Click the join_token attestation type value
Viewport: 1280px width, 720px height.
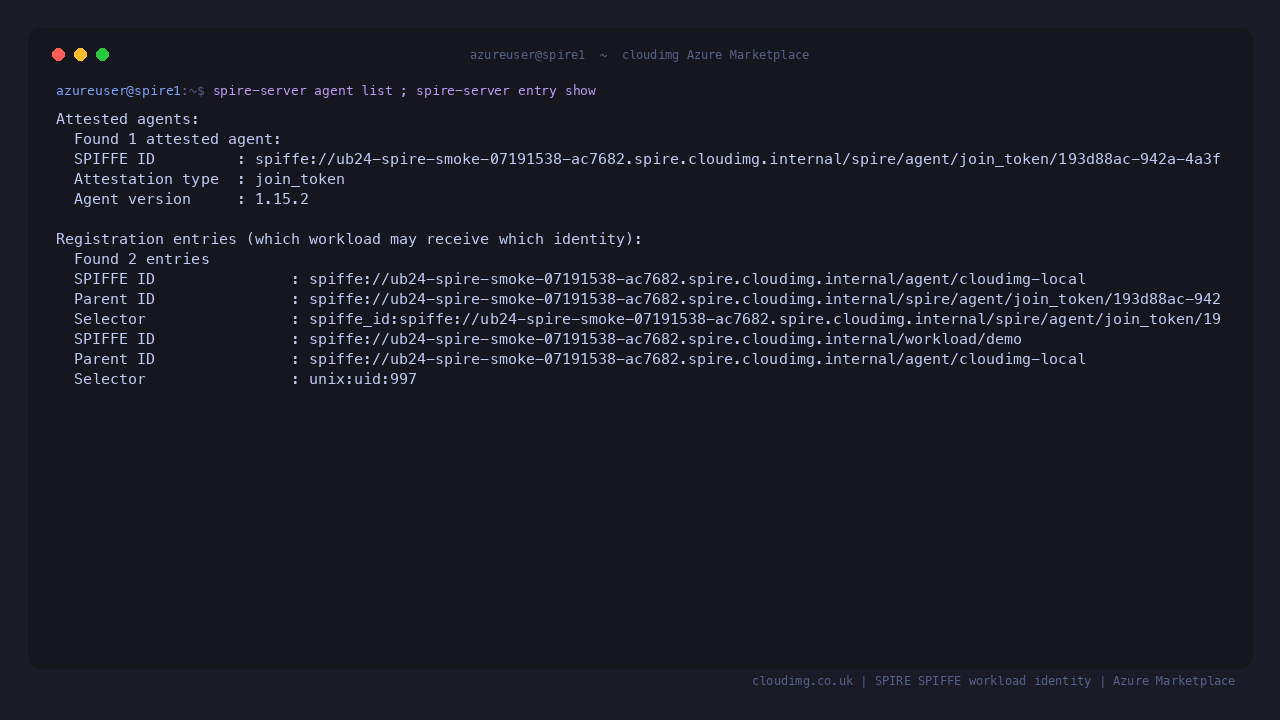click(x=300, y=179)
